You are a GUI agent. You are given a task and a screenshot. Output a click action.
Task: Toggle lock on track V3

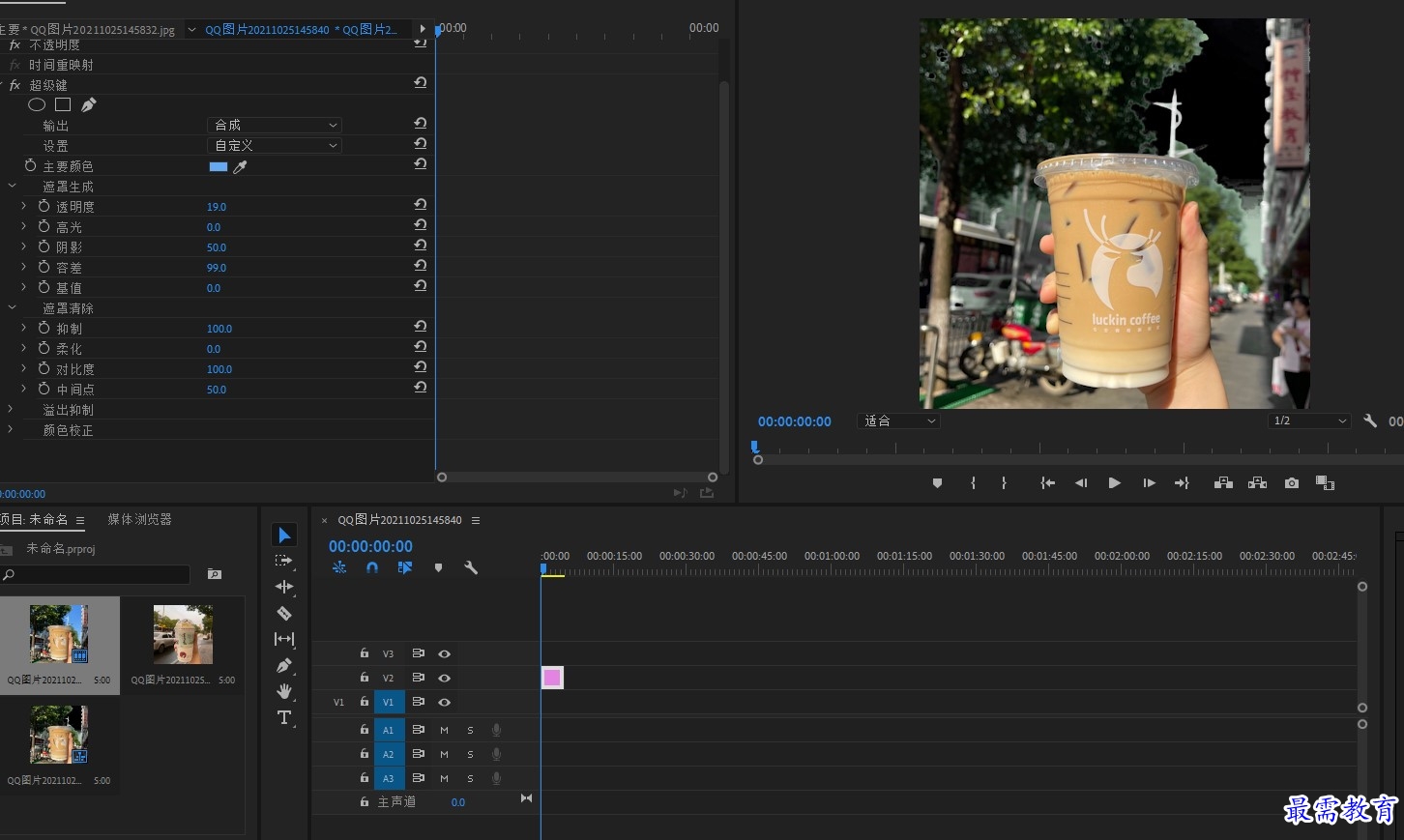(x=364, y=654)
